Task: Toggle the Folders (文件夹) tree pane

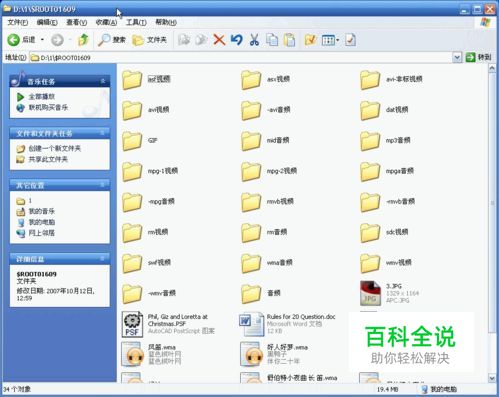Action: coord(149,40)
